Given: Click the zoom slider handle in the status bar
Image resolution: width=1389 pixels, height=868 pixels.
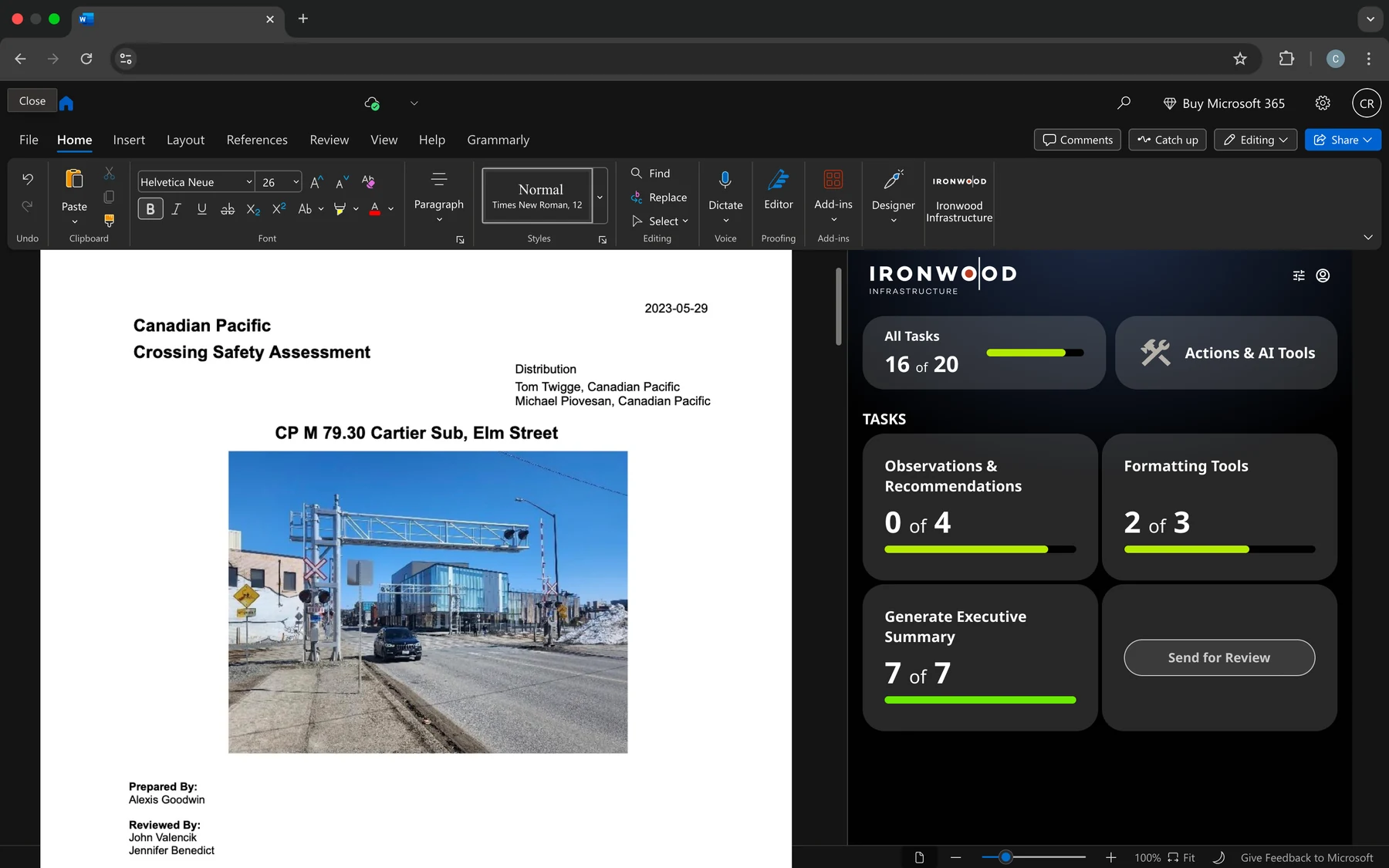Looking at the screenshot, I should click(1005, 857).
